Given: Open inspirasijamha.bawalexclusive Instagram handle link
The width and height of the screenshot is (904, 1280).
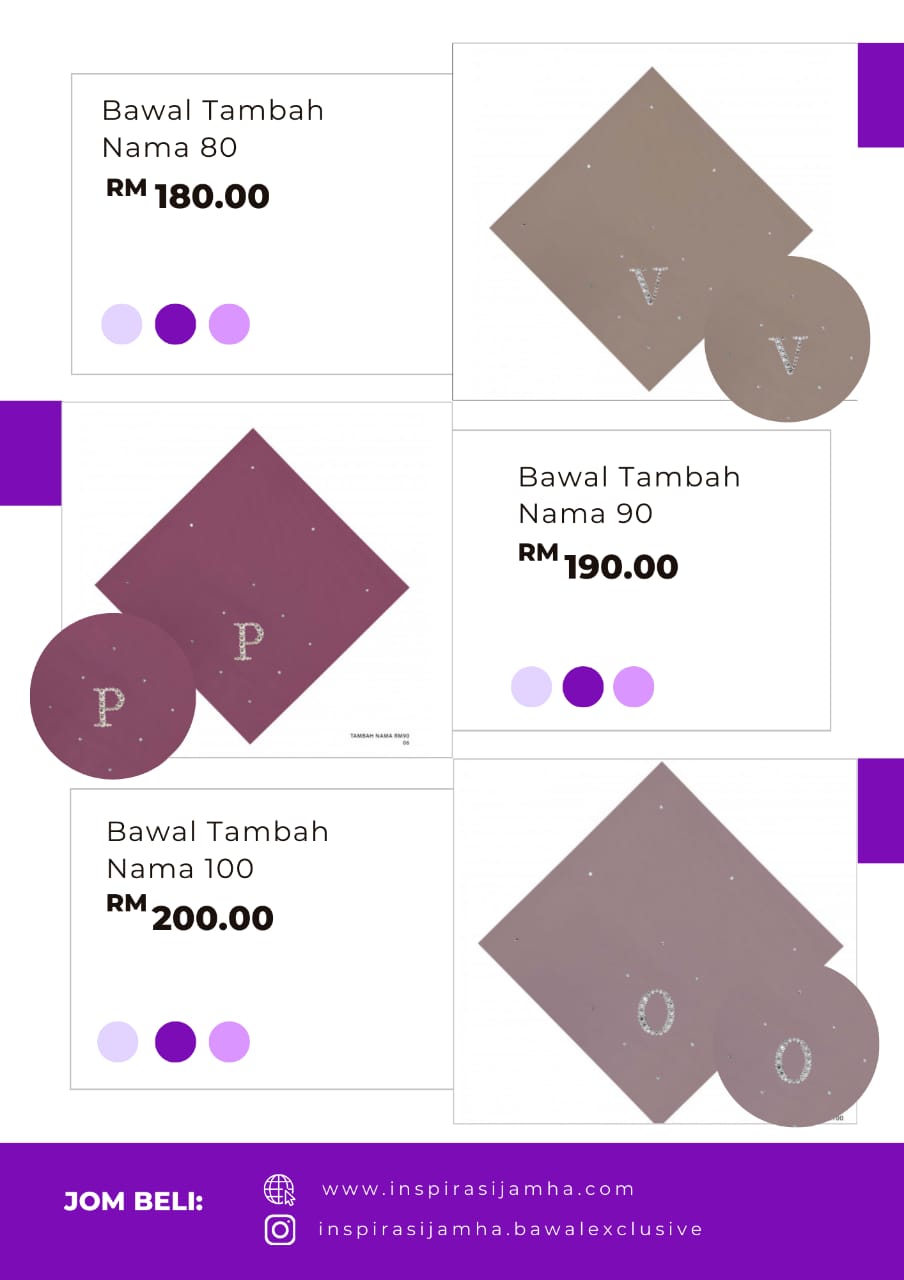Looking at the screenshot, I should [510, 1229].
